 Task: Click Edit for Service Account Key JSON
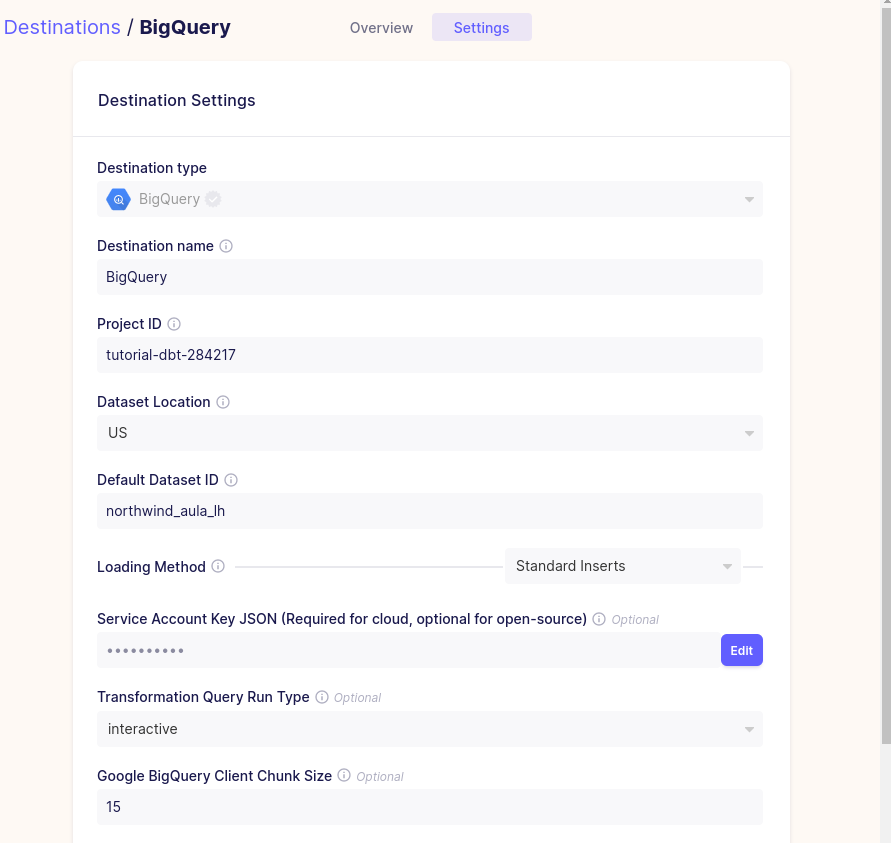(x=742, y=650)
